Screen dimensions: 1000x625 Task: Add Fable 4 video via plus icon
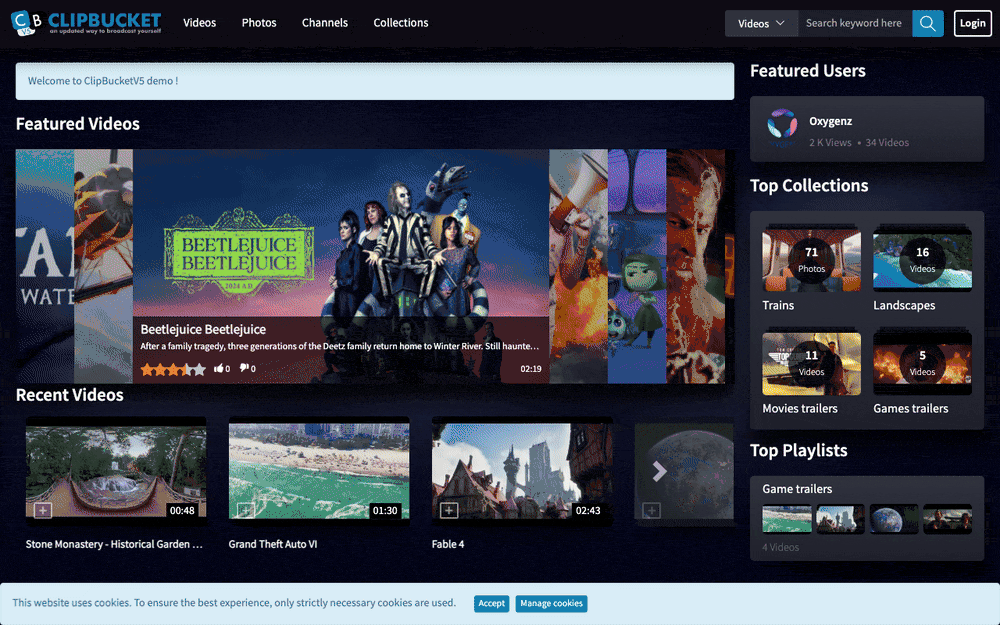click(x=449, y=510)
